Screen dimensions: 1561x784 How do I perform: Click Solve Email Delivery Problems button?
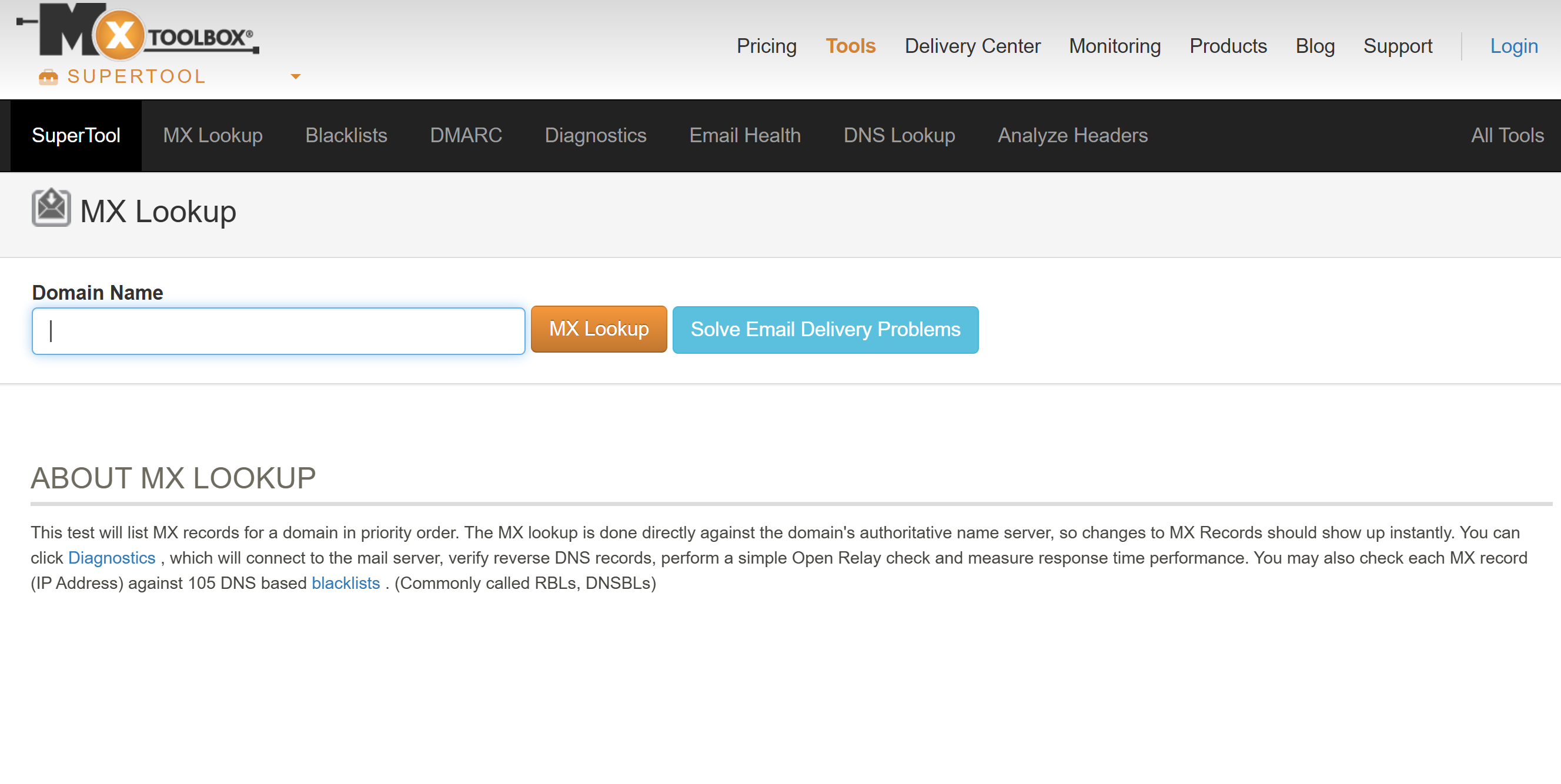825,330
